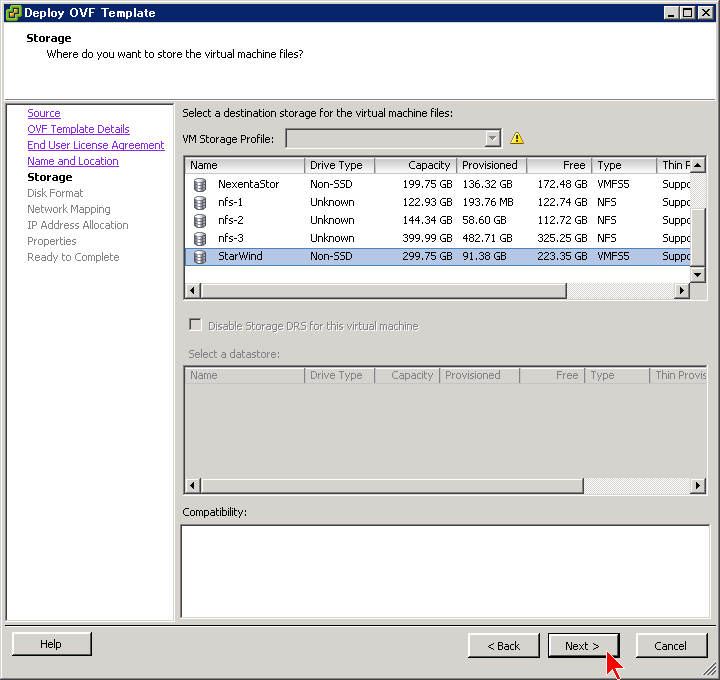
Task: Click the StarWind datastore icon
Action: (200, 257)
